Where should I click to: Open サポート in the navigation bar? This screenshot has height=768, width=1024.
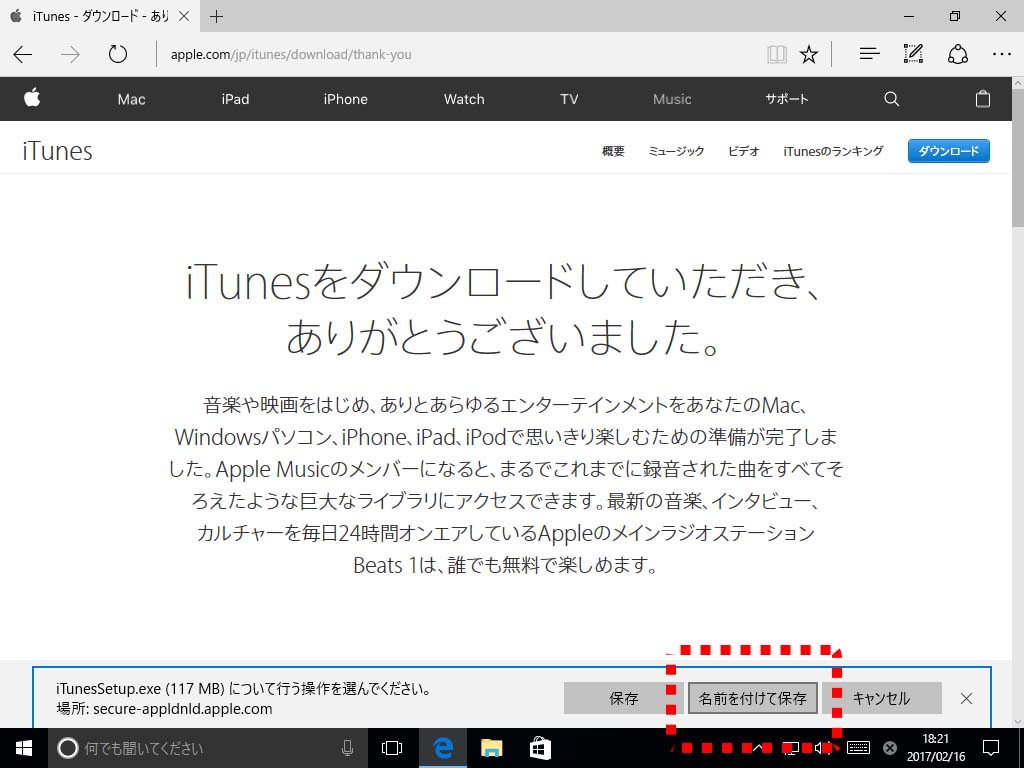(786, 99)
